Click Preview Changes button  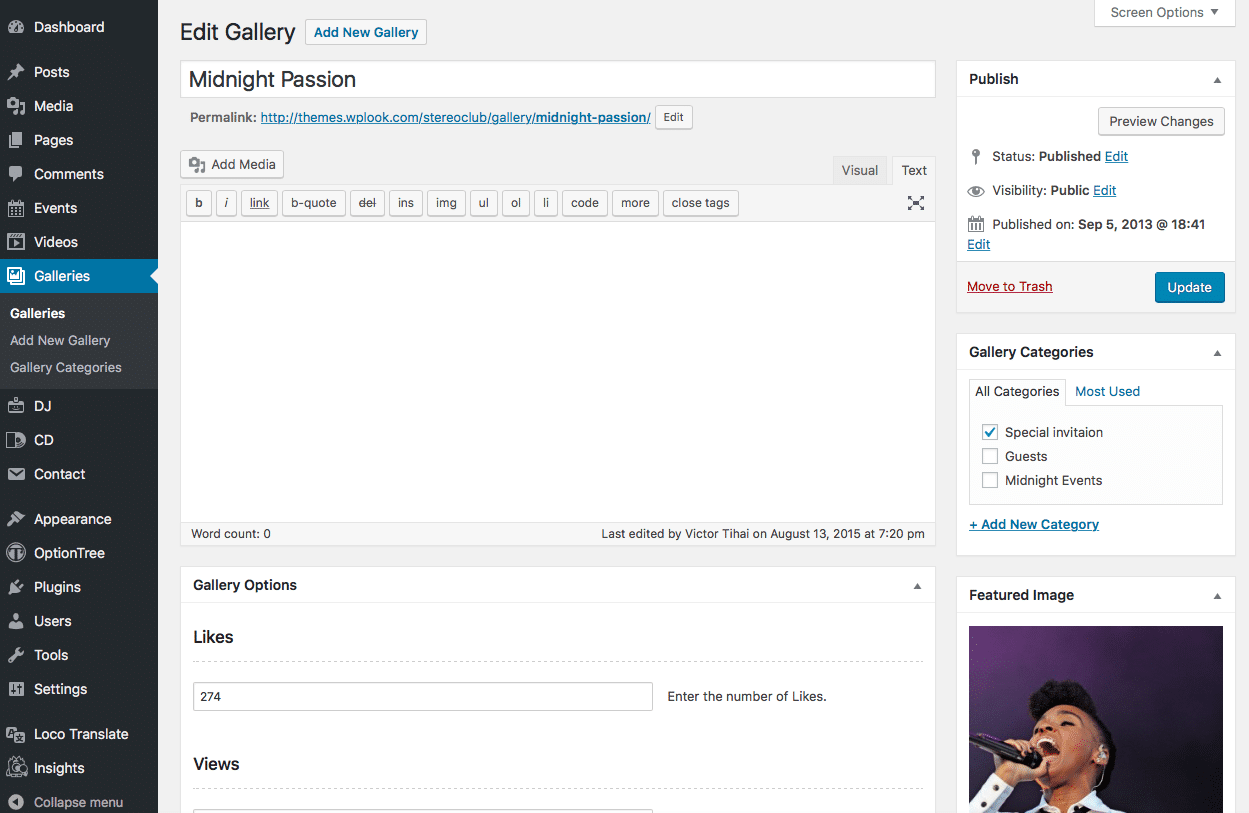(1161, 121)
